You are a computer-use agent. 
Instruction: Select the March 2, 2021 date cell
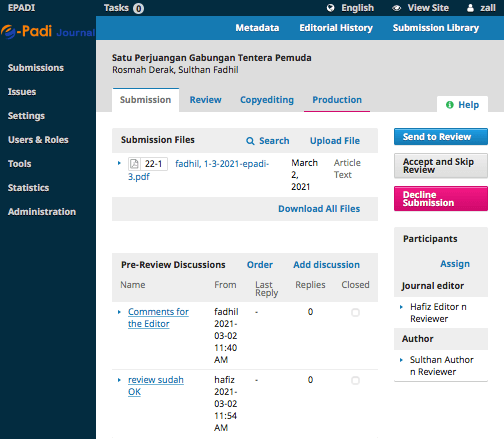click(x=304, y=175)
